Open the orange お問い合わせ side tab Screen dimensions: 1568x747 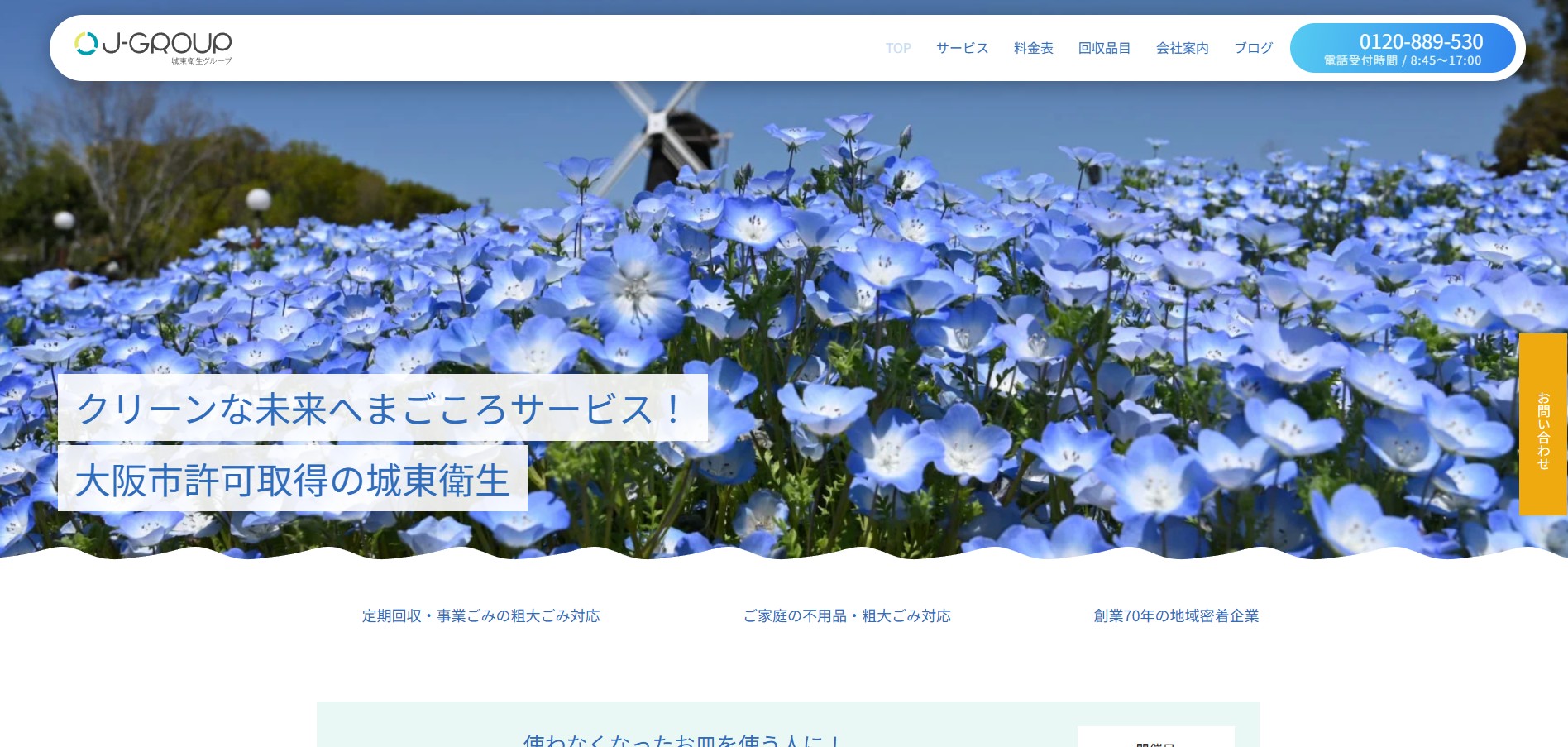click(1542, 424)
